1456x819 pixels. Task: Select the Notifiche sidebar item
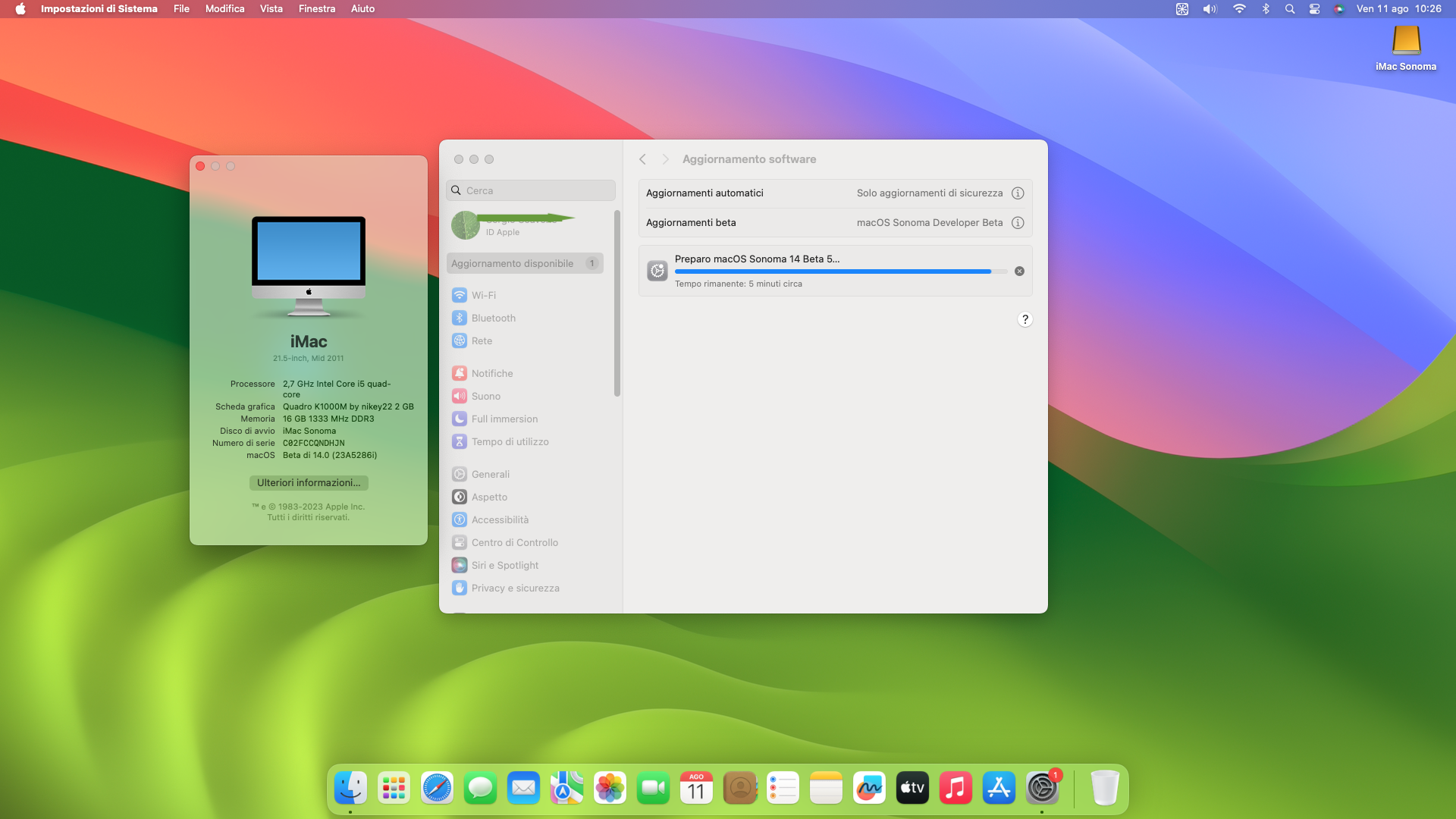[x=491, y=373]
